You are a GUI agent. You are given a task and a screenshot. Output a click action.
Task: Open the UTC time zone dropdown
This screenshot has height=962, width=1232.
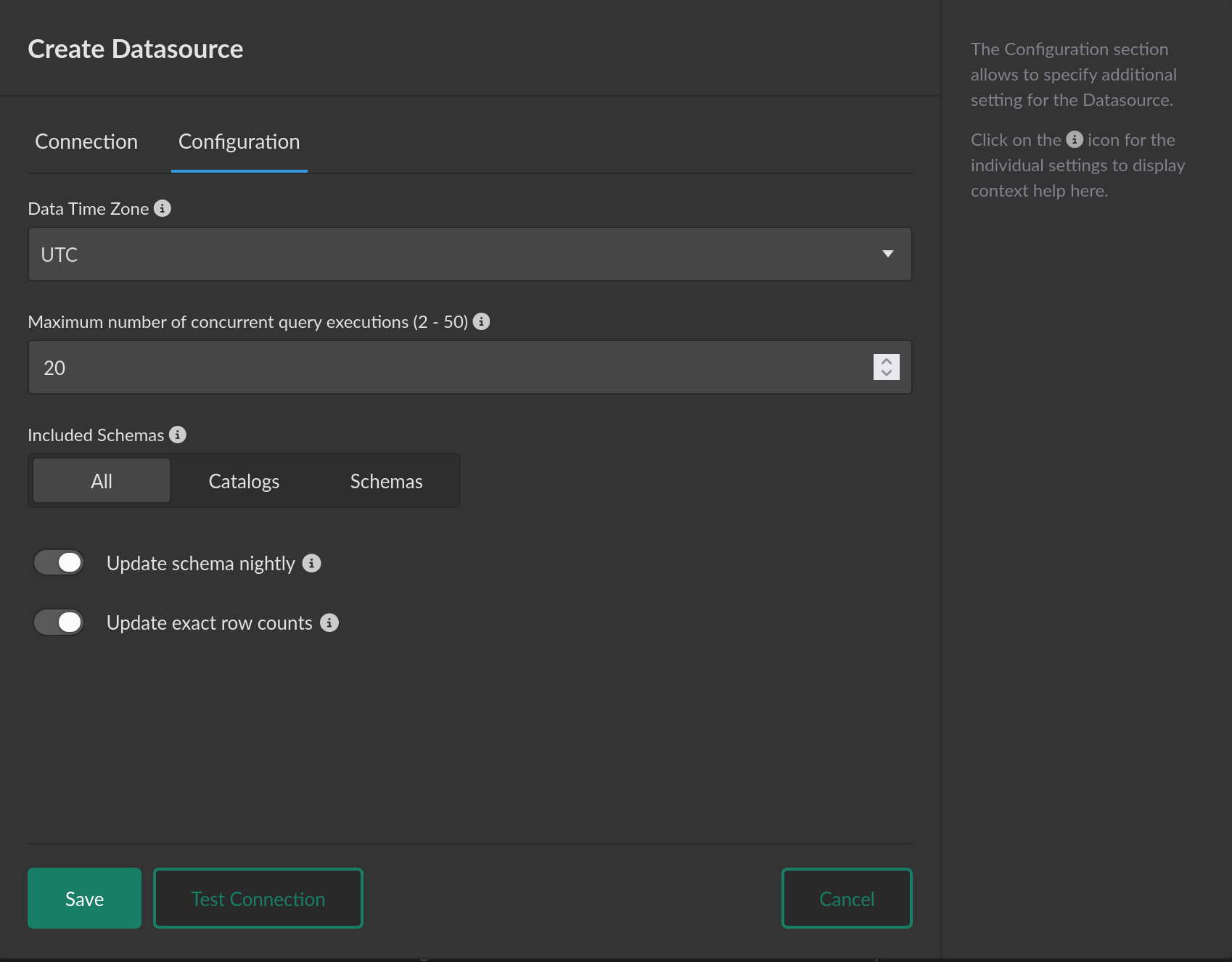click(x=469, y=254)
